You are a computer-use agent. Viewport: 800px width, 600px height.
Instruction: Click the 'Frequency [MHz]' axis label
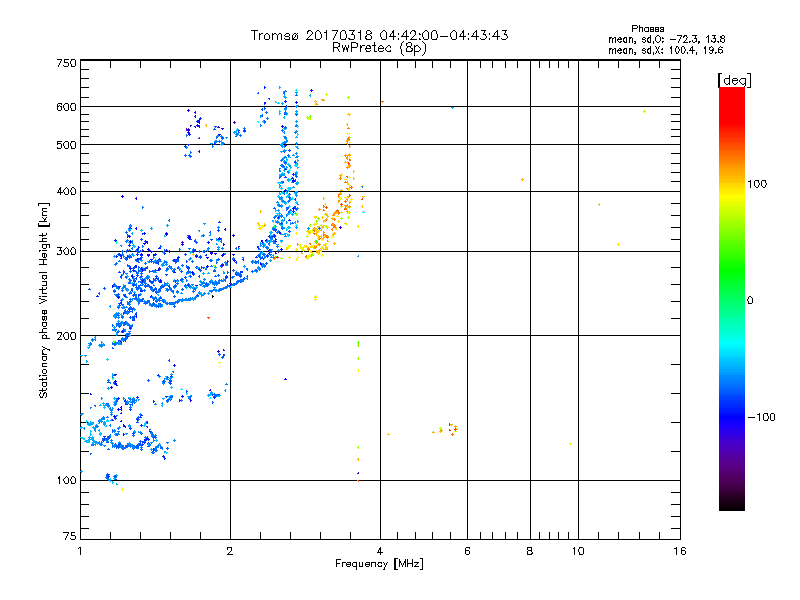click(x=379, y=564)
